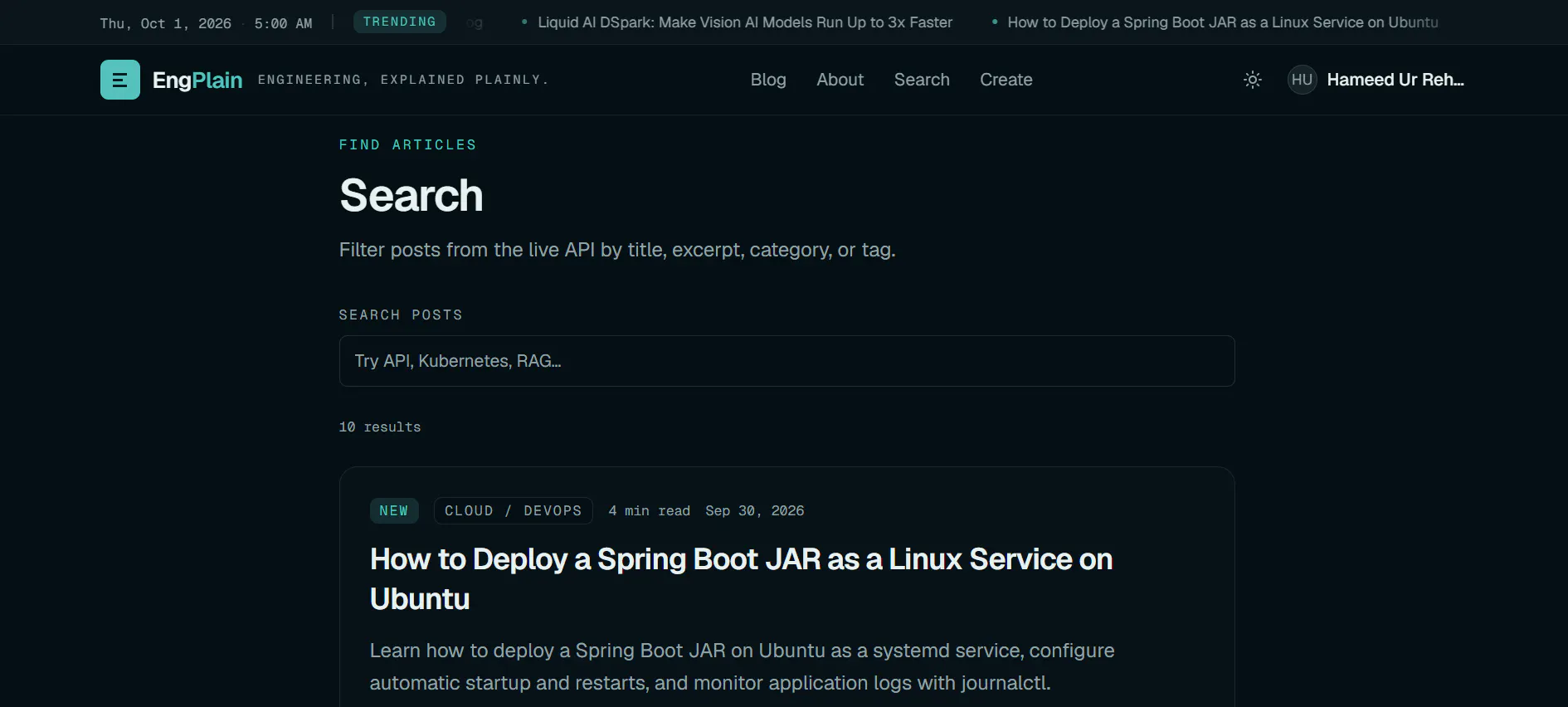Open trending Liquid AI DSpark article link
The height and width of the screenshot is (707, 1568).
[745, 22]
